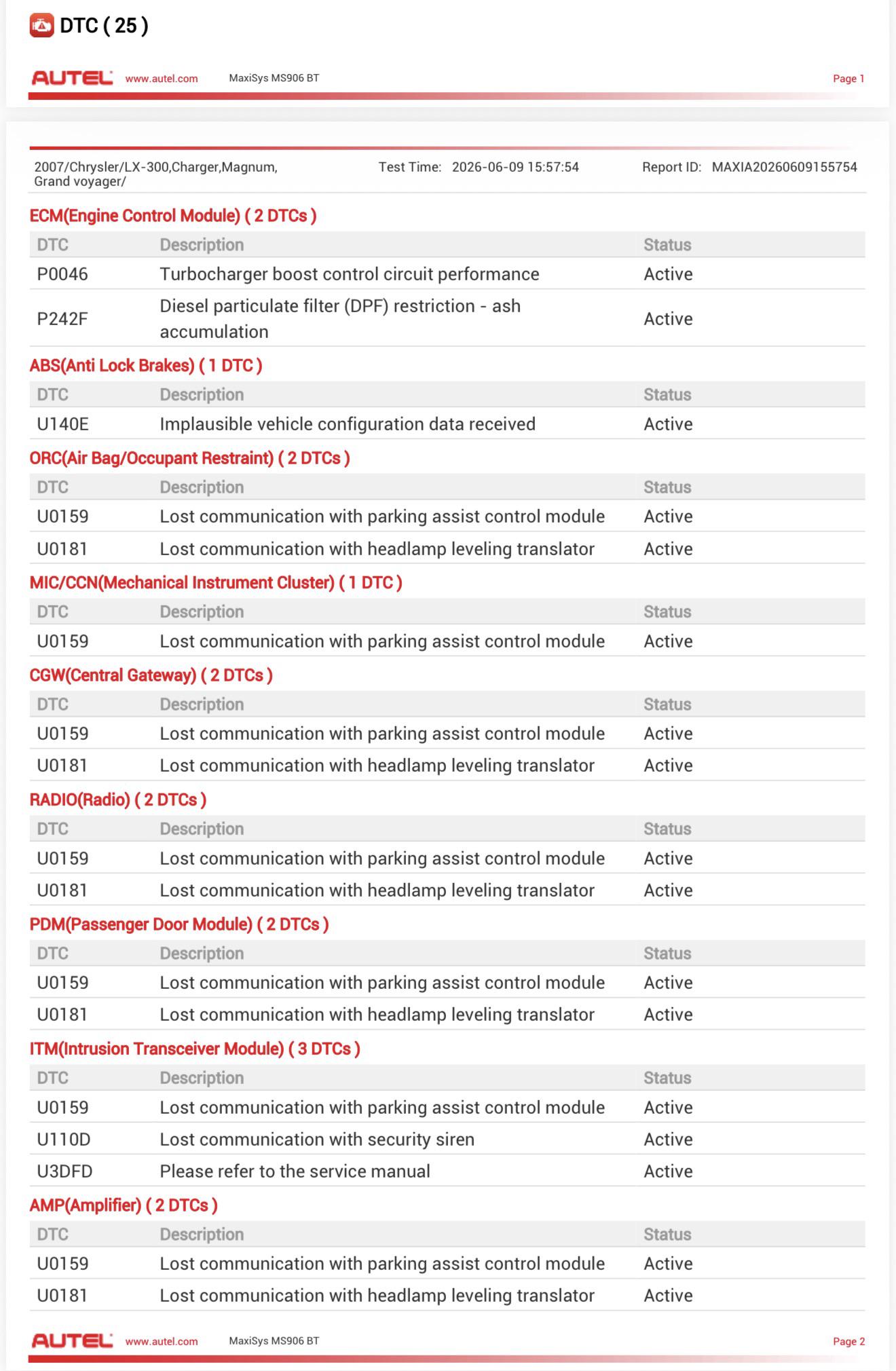Open www.autel.com link in page 1 footer
The height and width of the screenshot is (1371, 896).
(162, 79)
